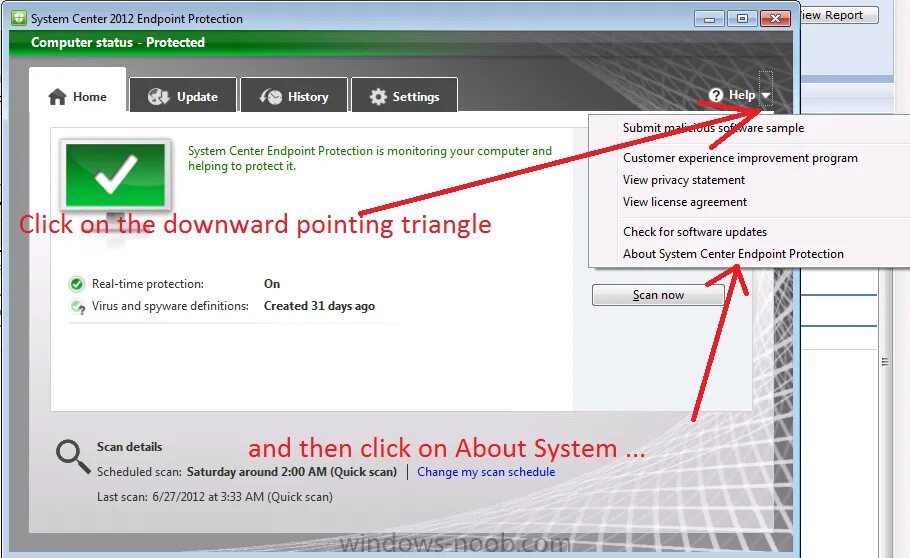Click the 'Created 31 days ago' text
Screen dimensions: 910x558
point(319,306)
